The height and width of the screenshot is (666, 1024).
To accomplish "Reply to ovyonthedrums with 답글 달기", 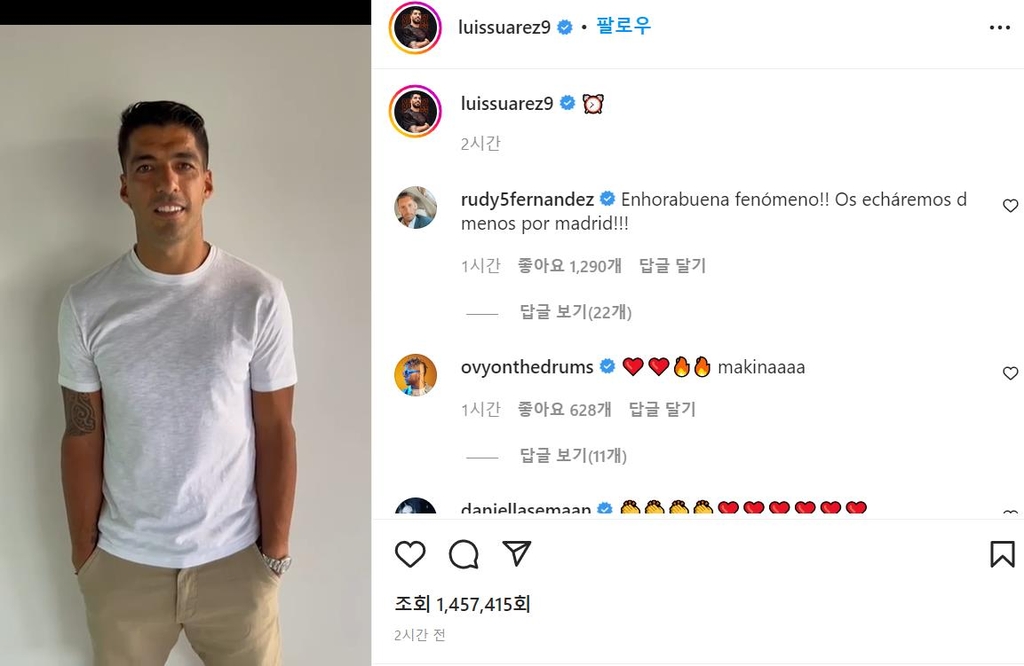I will coord(662,409).
